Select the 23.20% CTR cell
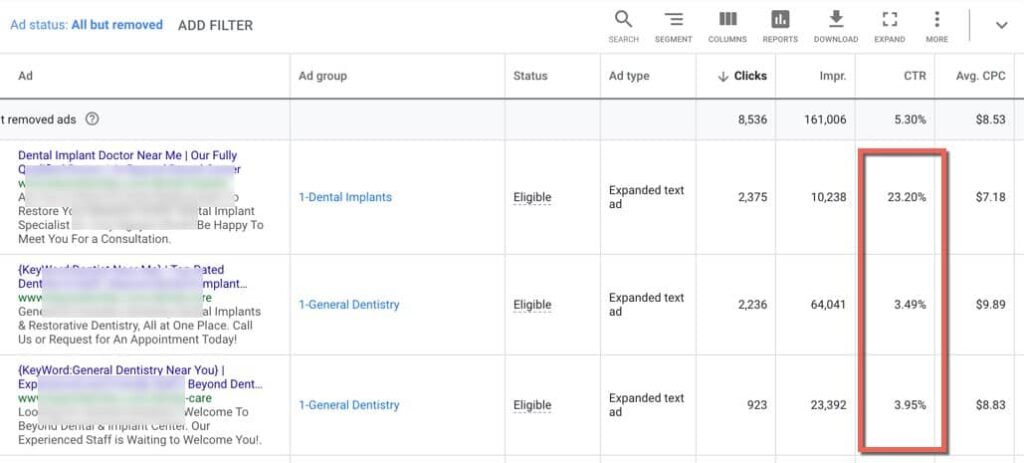This screenshot has height=463, width=1024. click(906, 197)
